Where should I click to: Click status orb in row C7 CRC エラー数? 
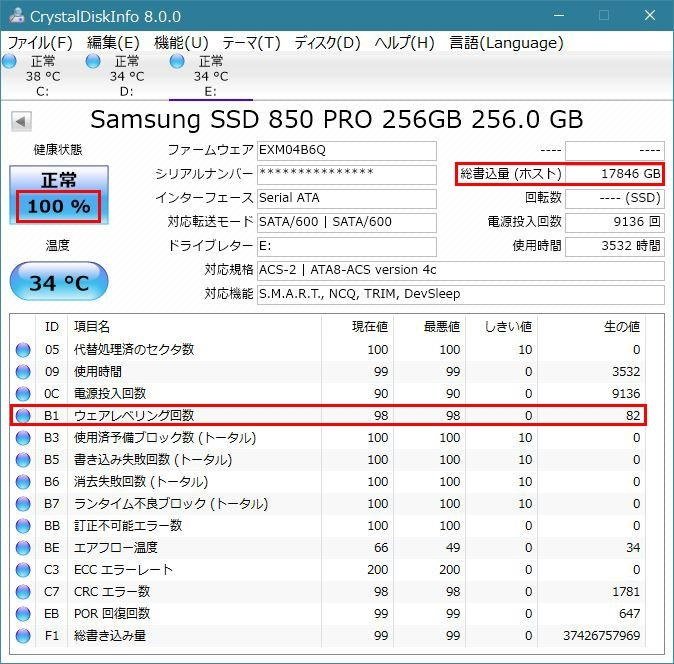pos(23,592)
